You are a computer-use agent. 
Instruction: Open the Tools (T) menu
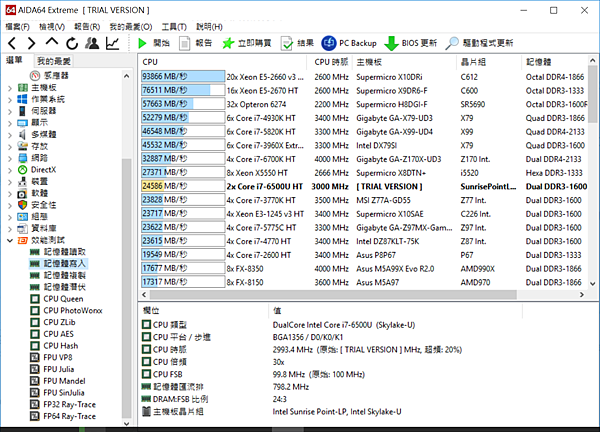click(174, 26)
